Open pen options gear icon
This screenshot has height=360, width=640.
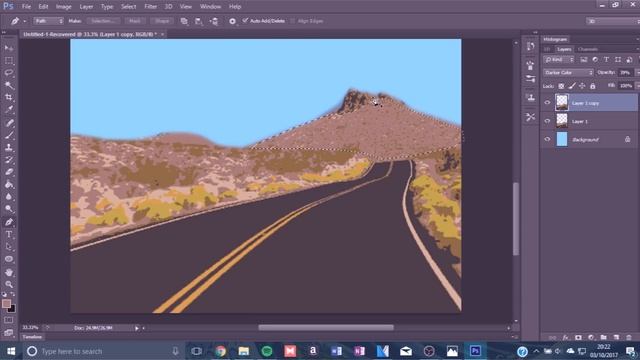coord(232,21)
